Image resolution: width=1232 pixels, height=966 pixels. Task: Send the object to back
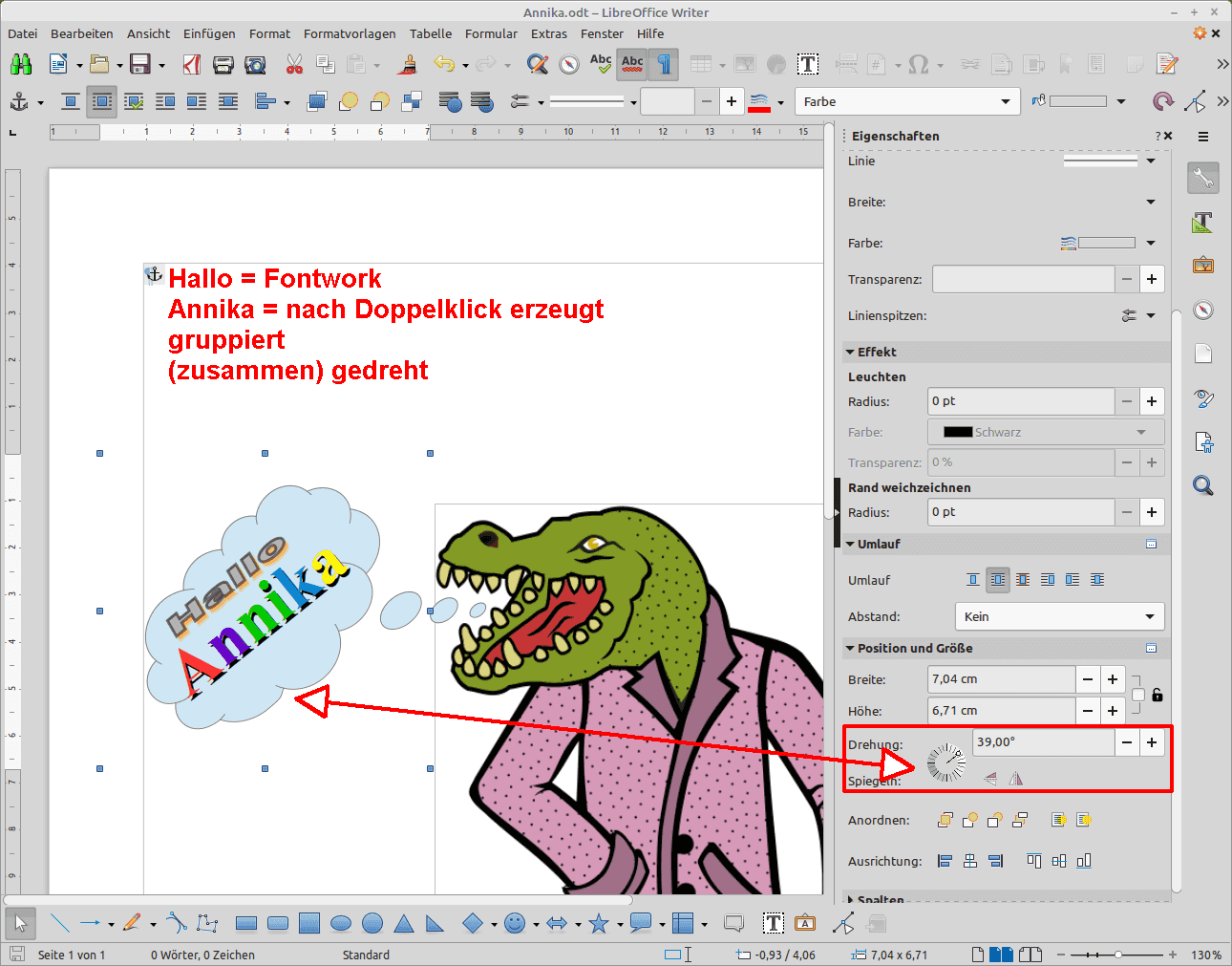(x=412, y=101)
